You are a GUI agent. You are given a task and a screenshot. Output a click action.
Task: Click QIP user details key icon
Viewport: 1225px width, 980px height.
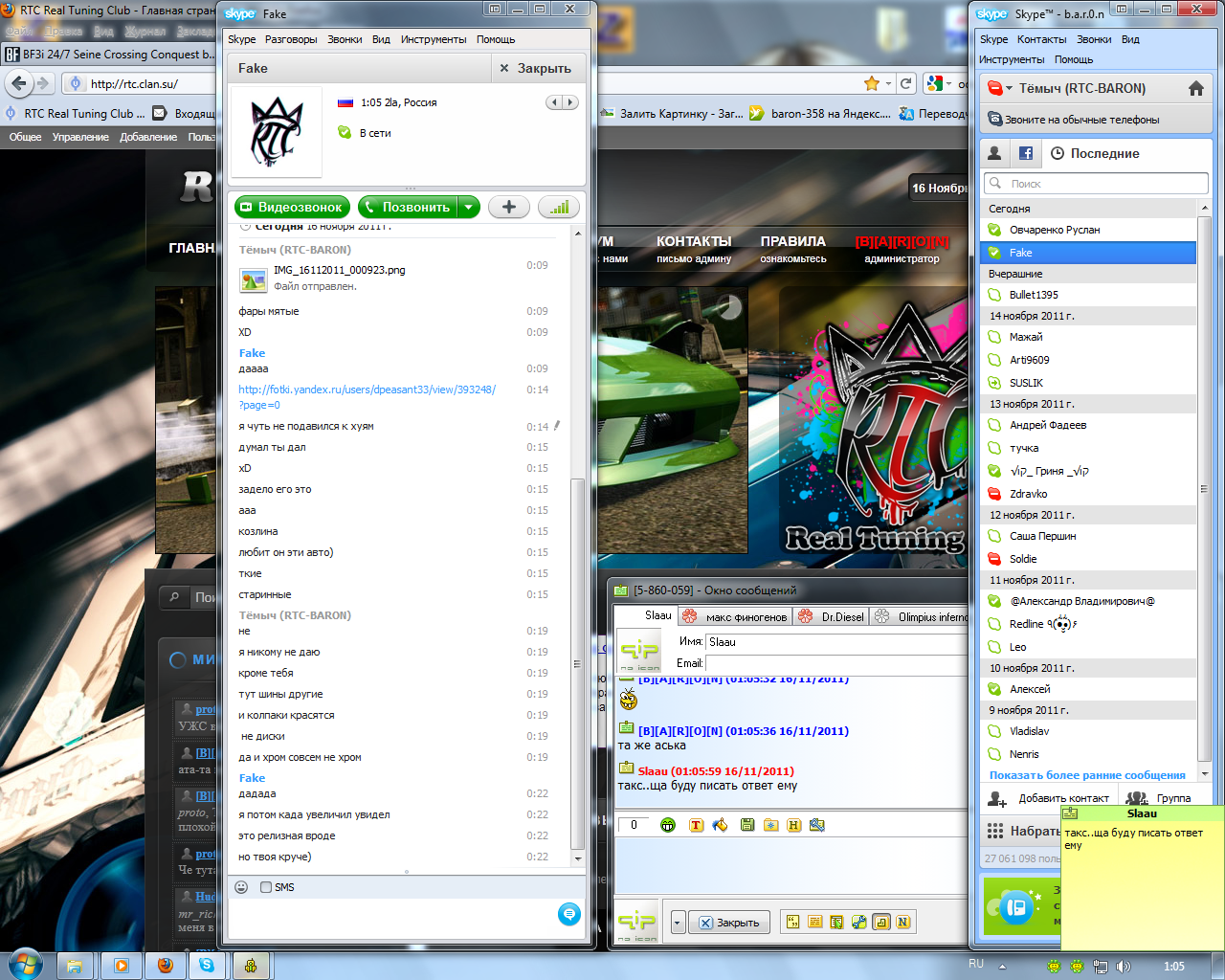tap(816, 825)
